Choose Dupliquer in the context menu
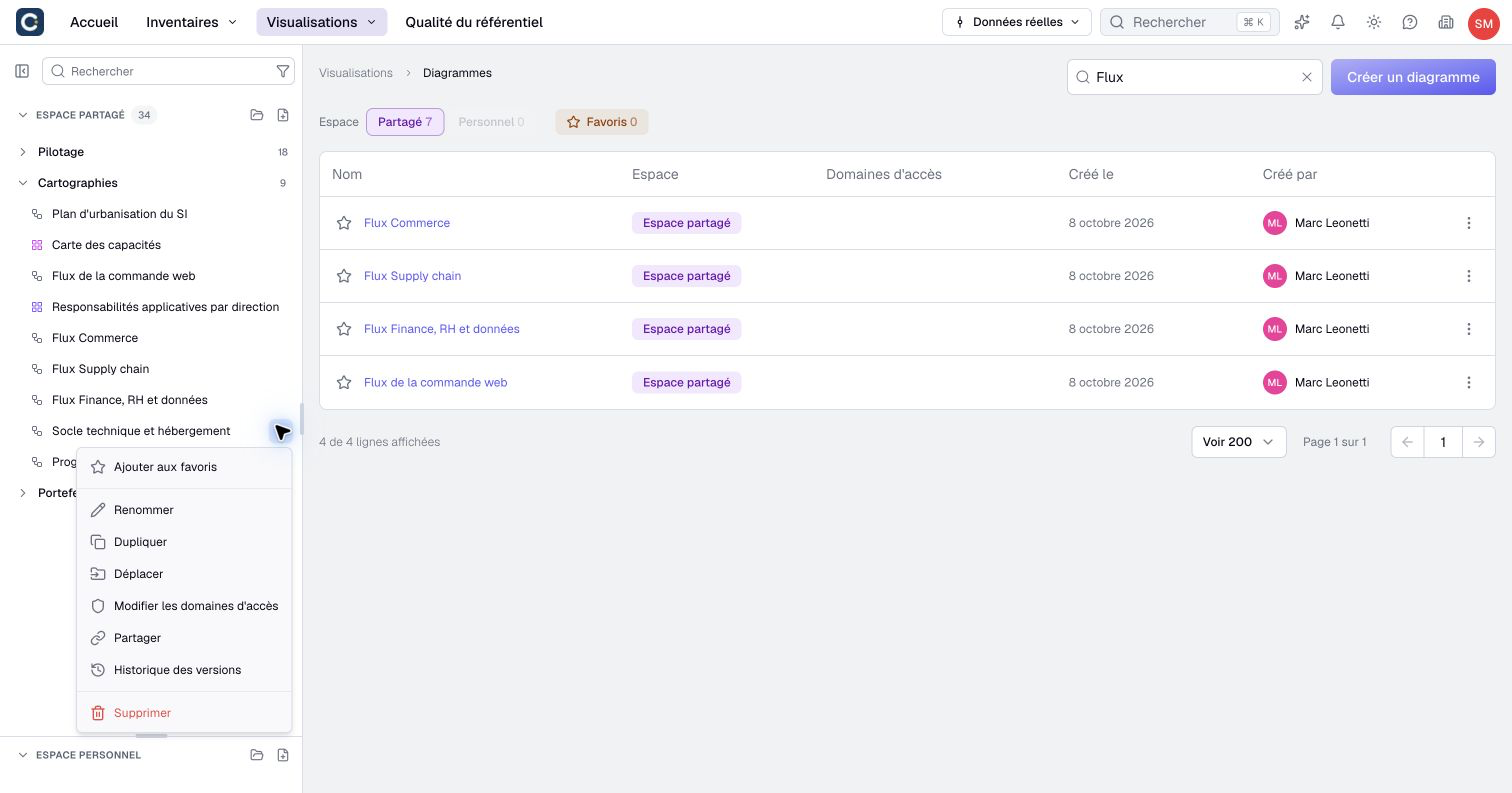This screenshot has height=793, width=1512. (x=184, y=542)
